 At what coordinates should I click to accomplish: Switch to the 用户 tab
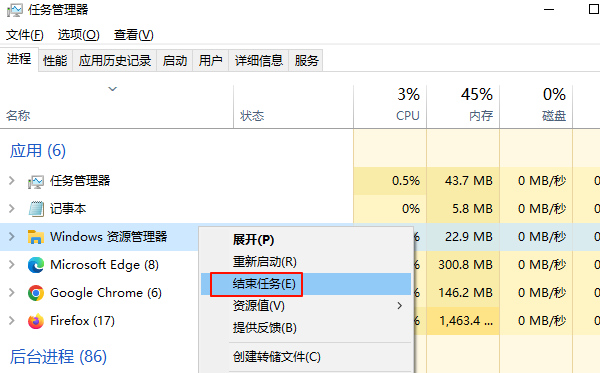[210, 60]
